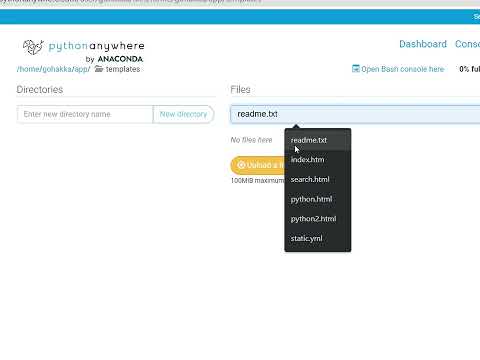The width and height of the screenshot is (480, 360).
Task: Click the PythonAnywhere logo
Action: point(83,51)
